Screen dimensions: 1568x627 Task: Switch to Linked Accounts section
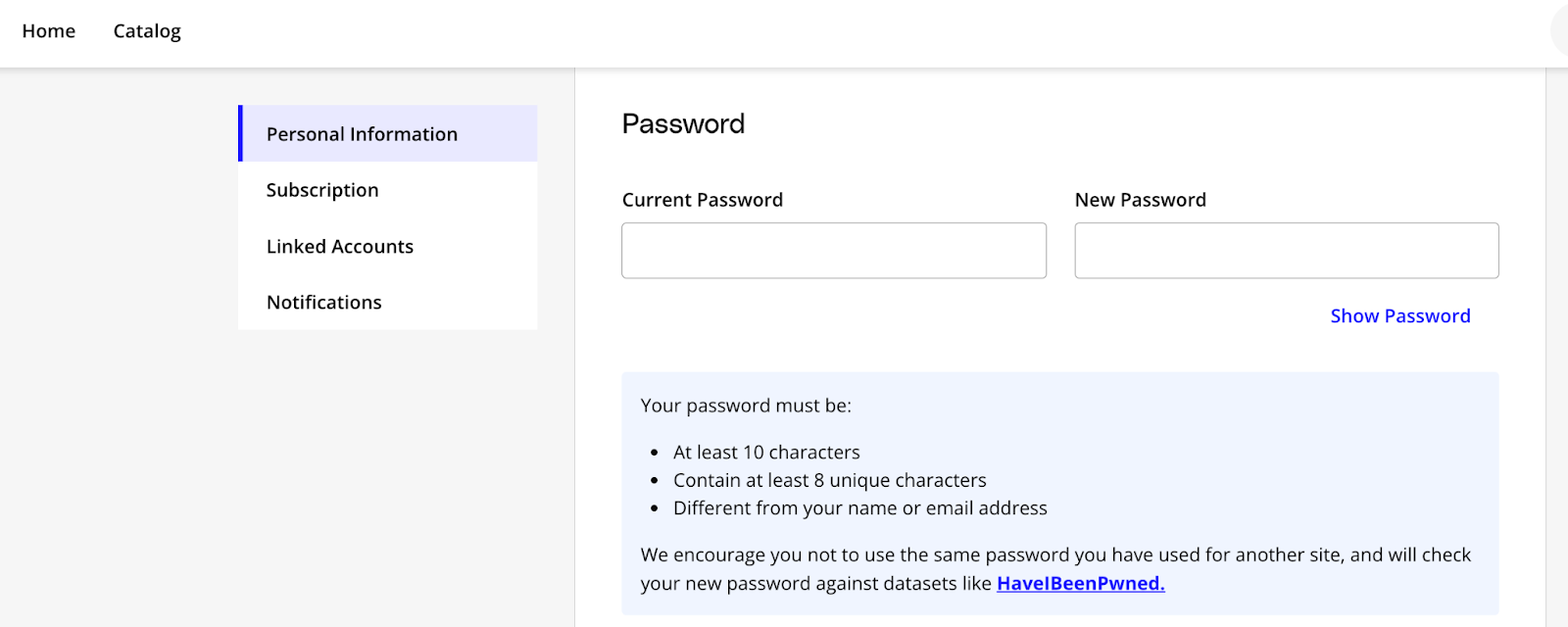tap(388, 246)
